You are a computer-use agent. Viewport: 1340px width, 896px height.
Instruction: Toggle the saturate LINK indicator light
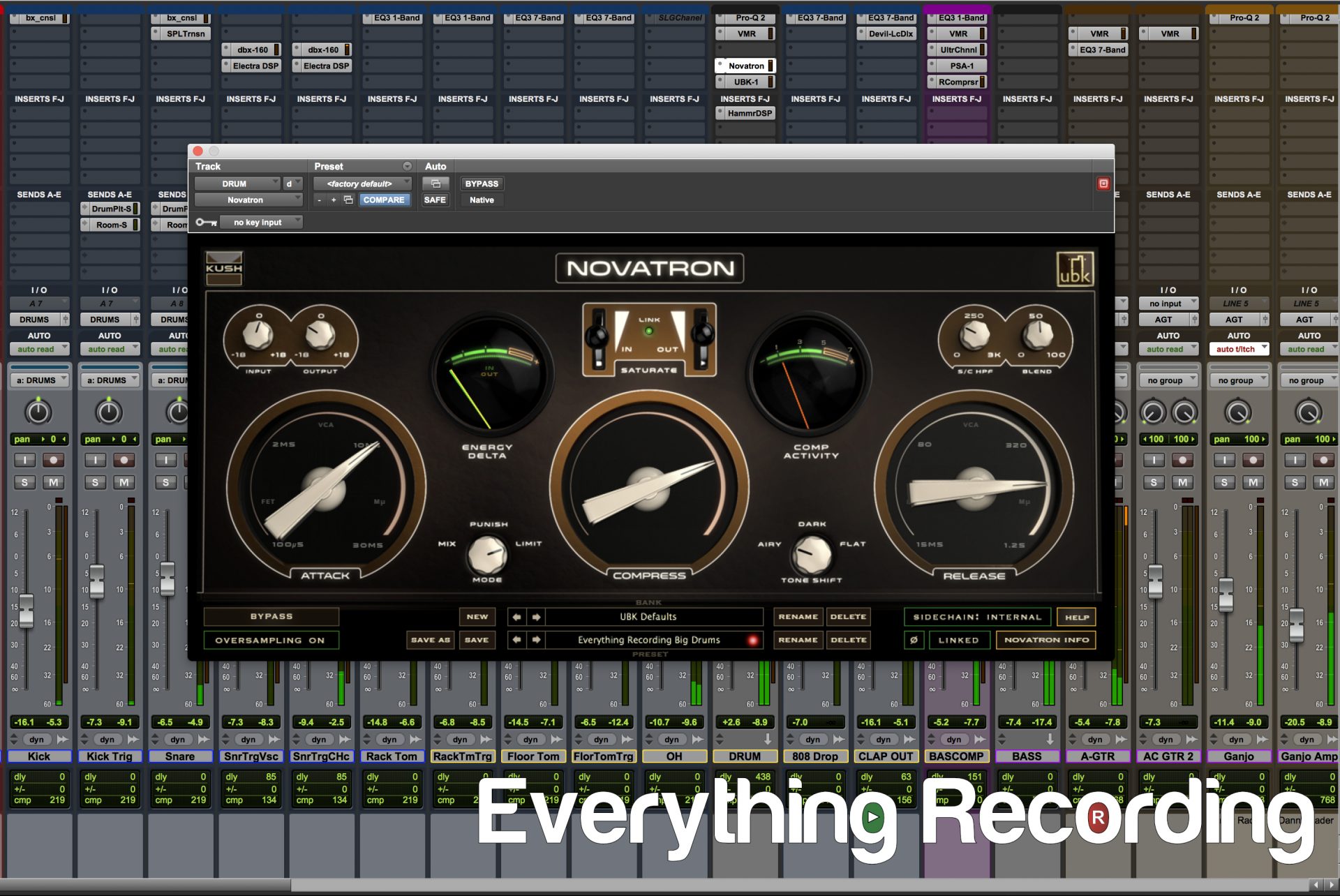(649, 331)
